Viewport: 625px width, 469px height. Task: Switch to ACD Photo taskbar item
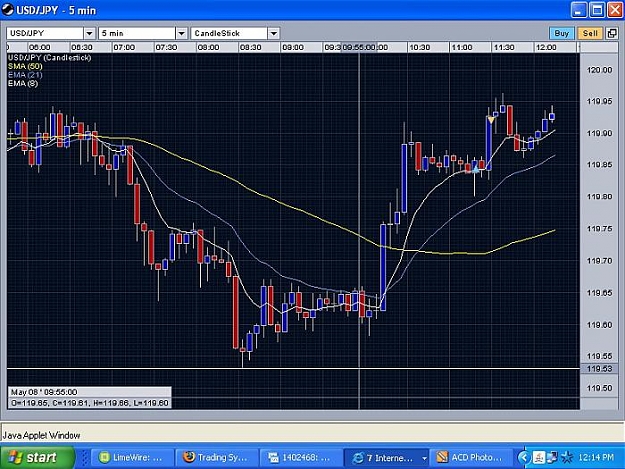click(x=472, y=457)
